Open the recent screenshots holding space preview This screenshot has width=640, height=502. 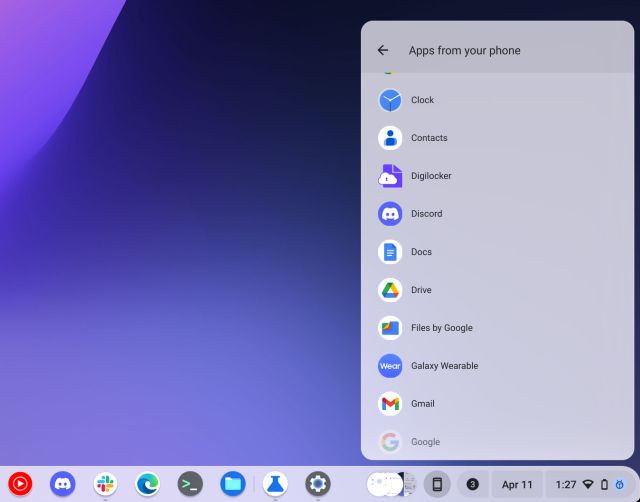(391, 484)
